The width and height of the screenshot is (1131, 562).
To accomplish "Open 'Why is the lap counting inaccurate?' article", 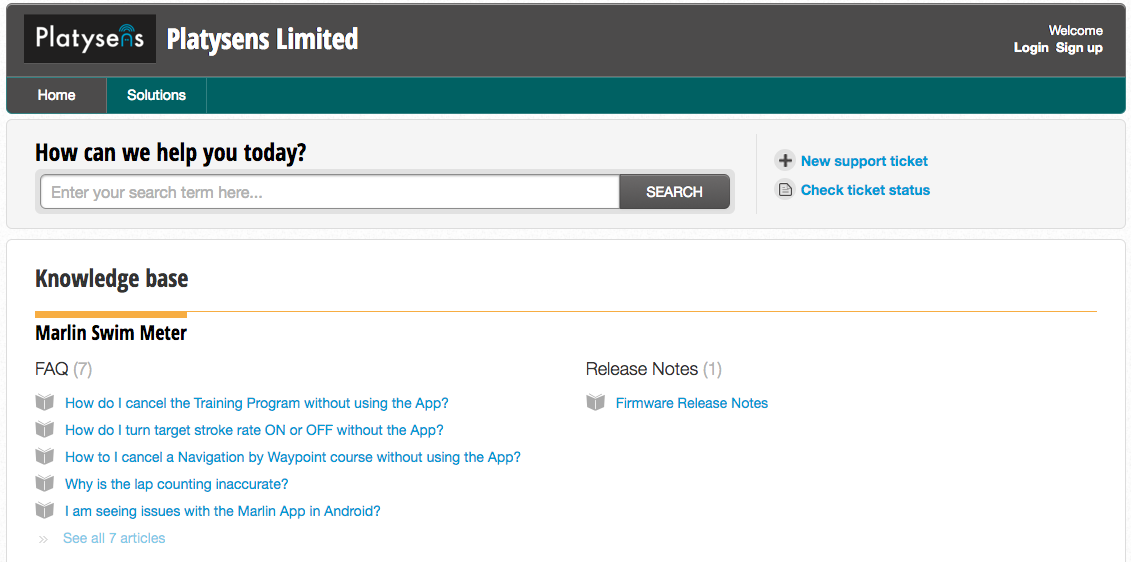I will click(x=177, y=484).
